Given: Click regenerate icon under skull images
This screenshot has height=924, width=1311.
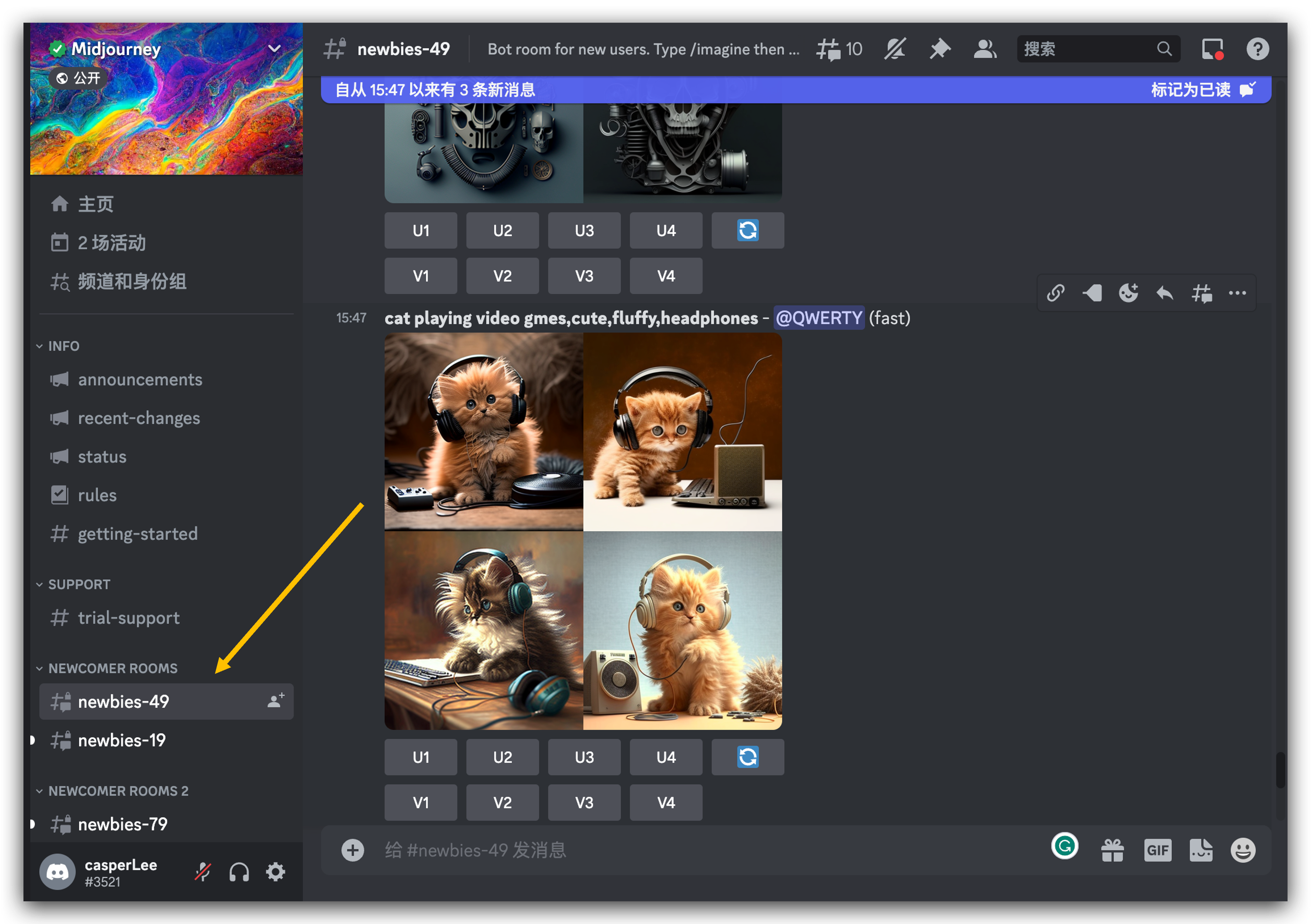Looking at the screenshot, I should tap(747, 230).
